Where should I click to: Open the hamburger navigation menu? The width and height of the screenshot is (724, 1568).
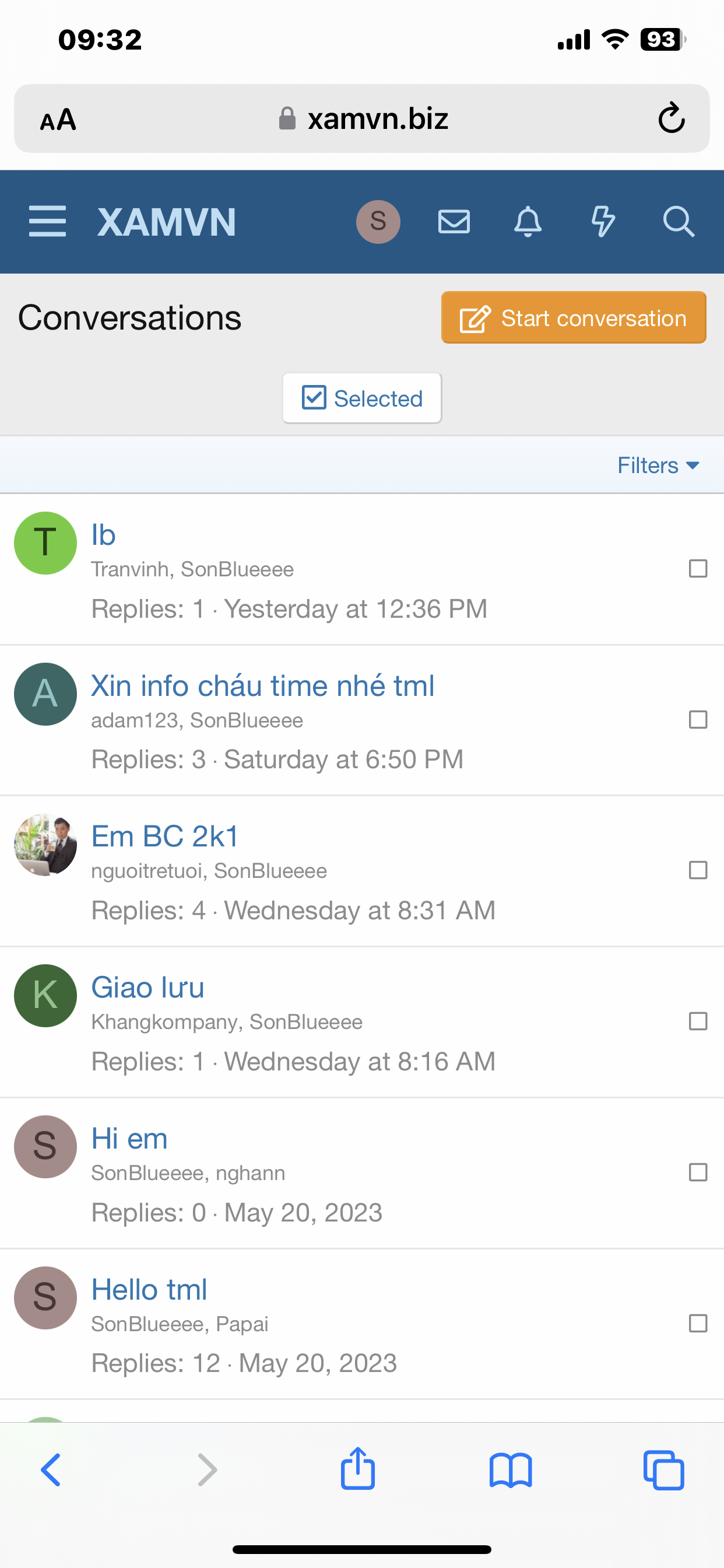(x=47, y=221)
